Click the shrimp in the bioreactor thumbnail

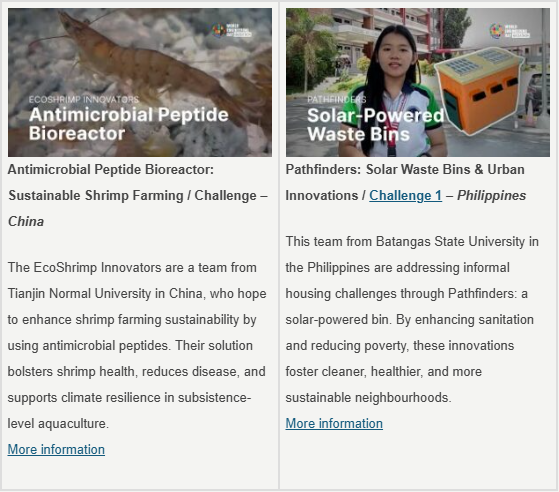coord(150,70)
